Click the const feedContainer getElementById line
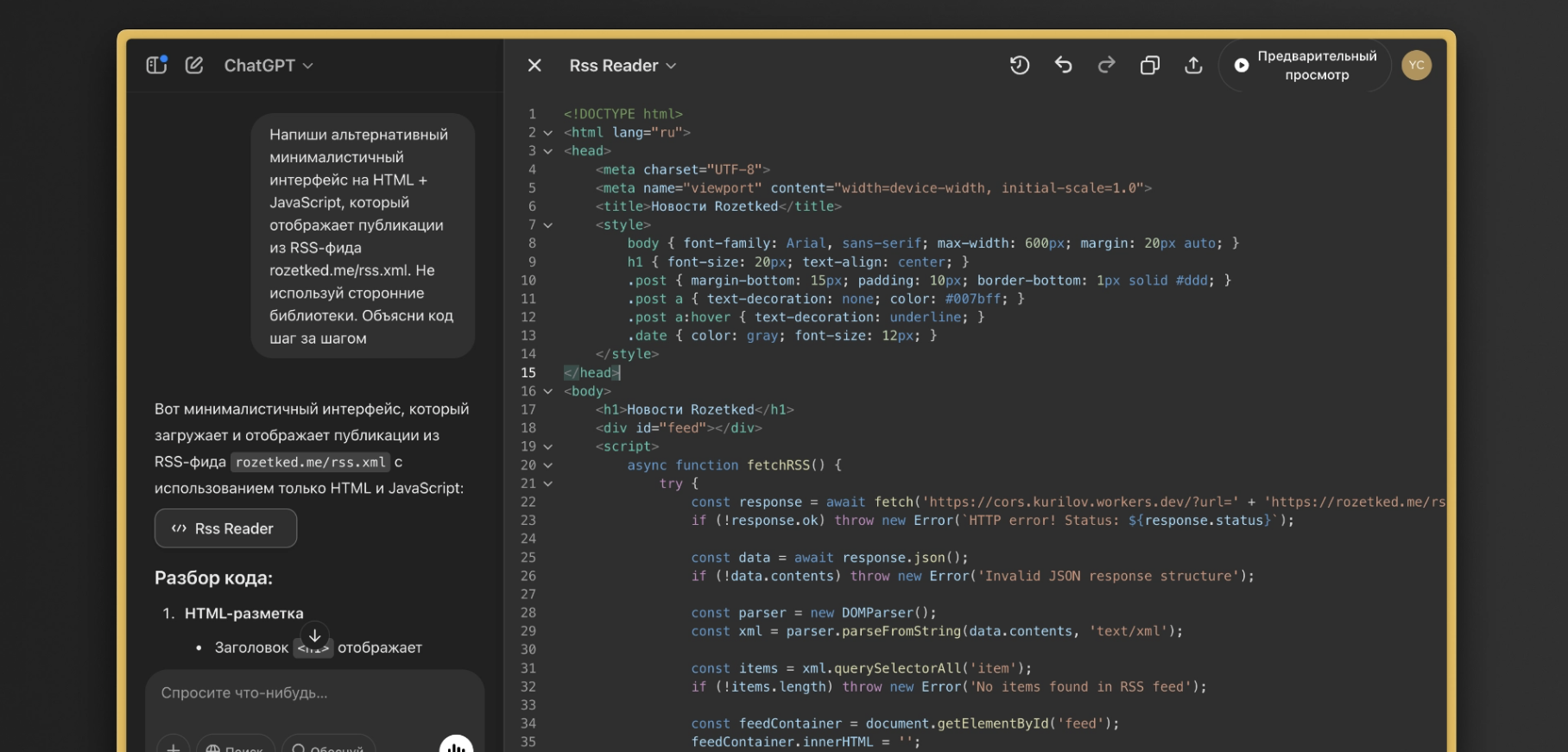1568x752 pixels. click(905, 724)
